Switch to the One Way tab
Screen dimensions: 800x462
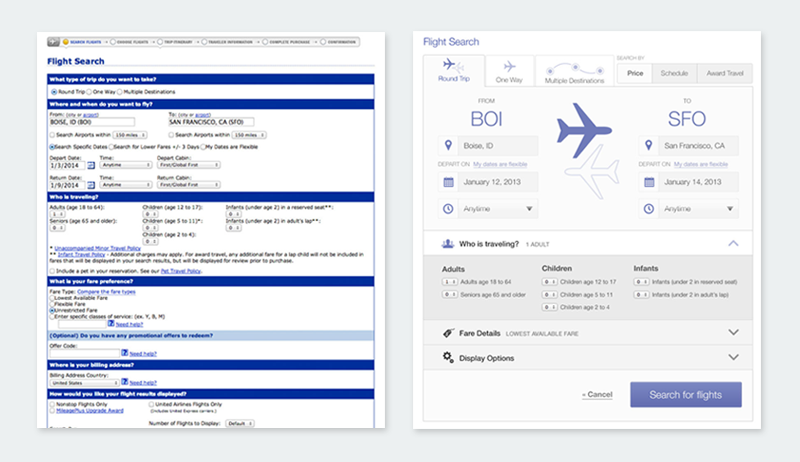[509, 71]
